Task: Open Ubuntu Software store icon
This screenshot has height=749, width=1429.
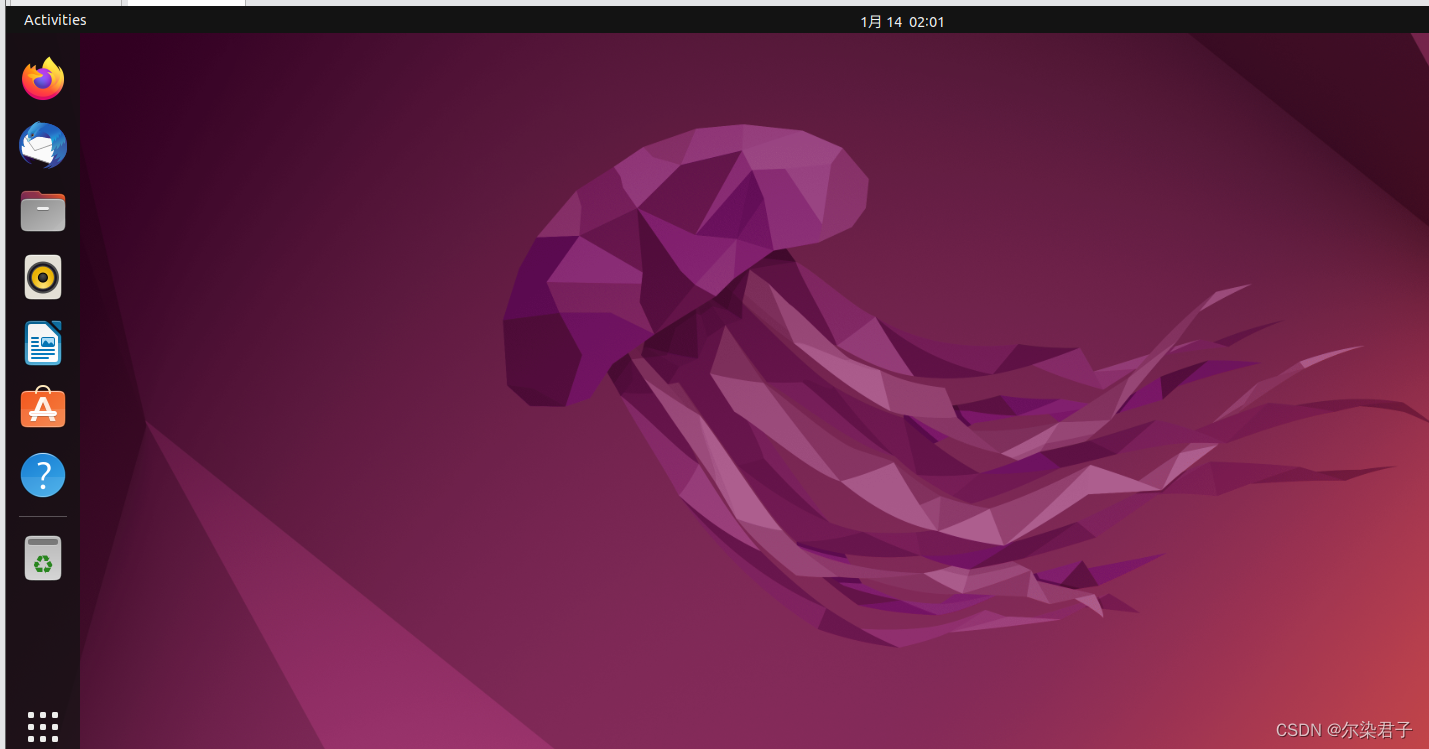Action: [43, 408]
